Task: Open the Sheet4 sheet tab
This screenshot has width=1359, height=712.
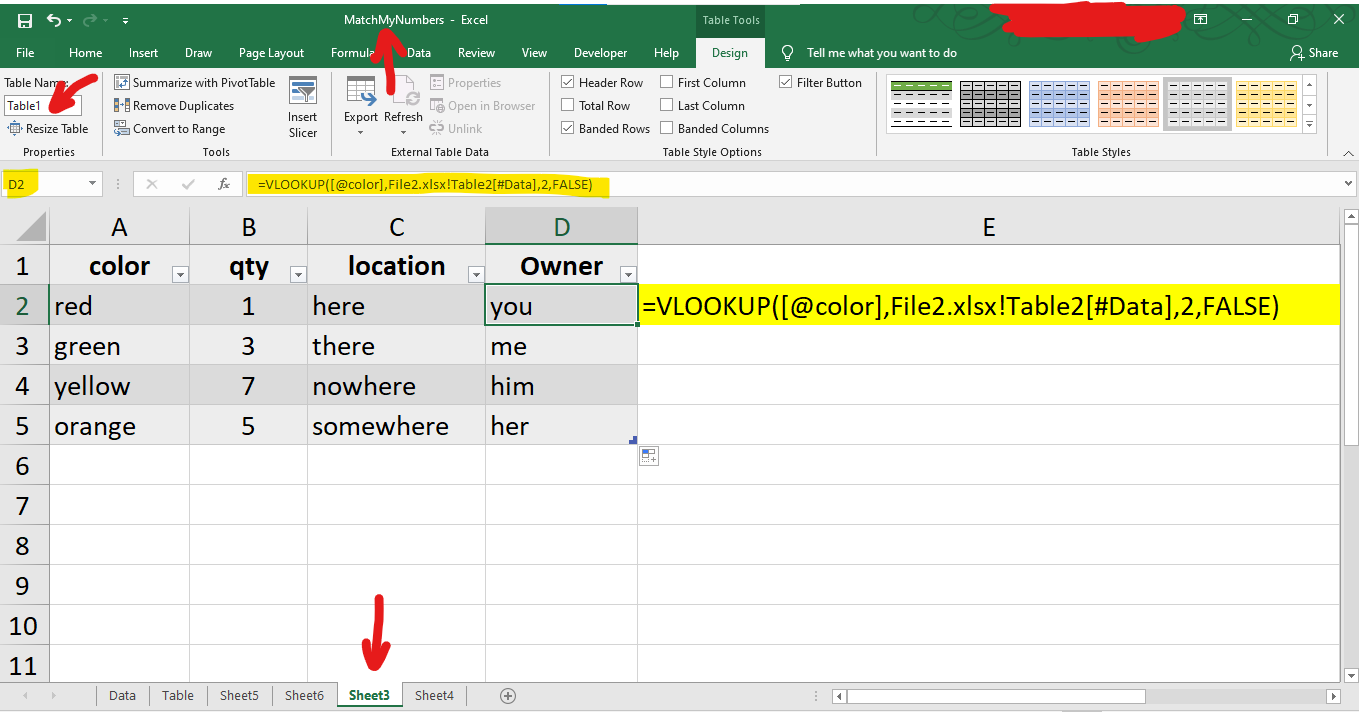Action: tap(434, 695)
